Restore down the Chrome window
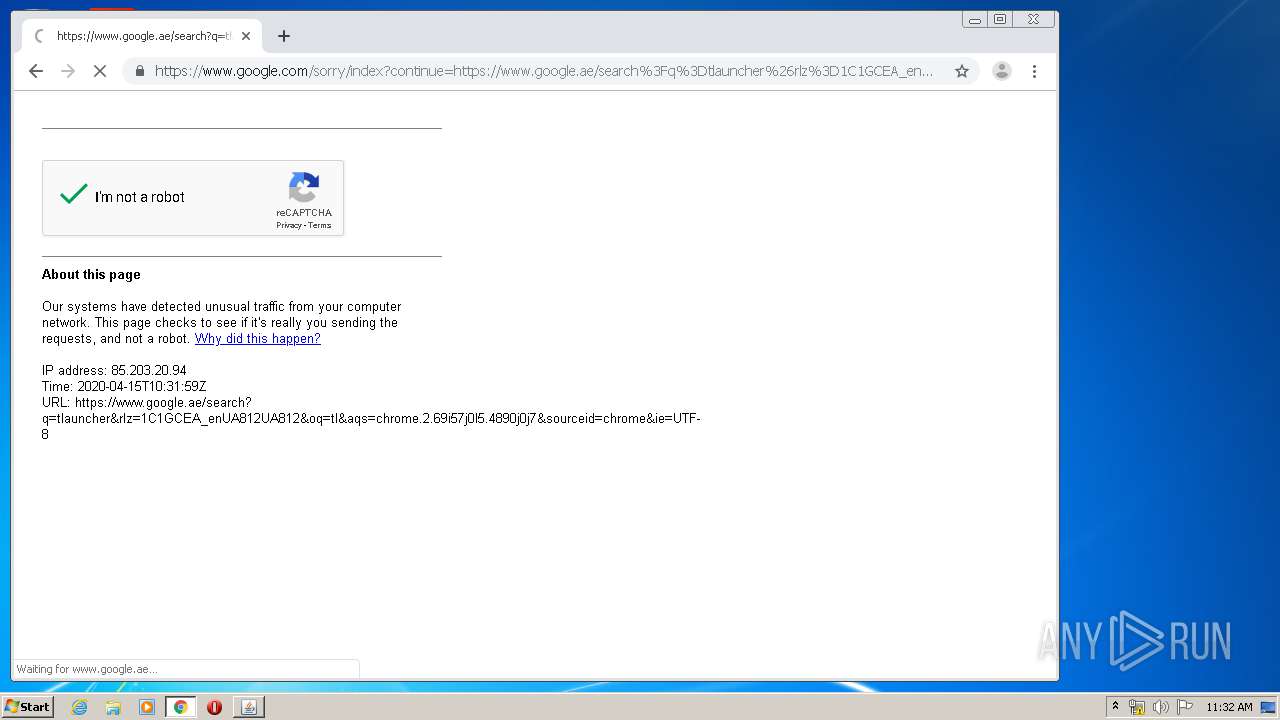Viewport: 1280px width, 720px height. coord(1000,20)
